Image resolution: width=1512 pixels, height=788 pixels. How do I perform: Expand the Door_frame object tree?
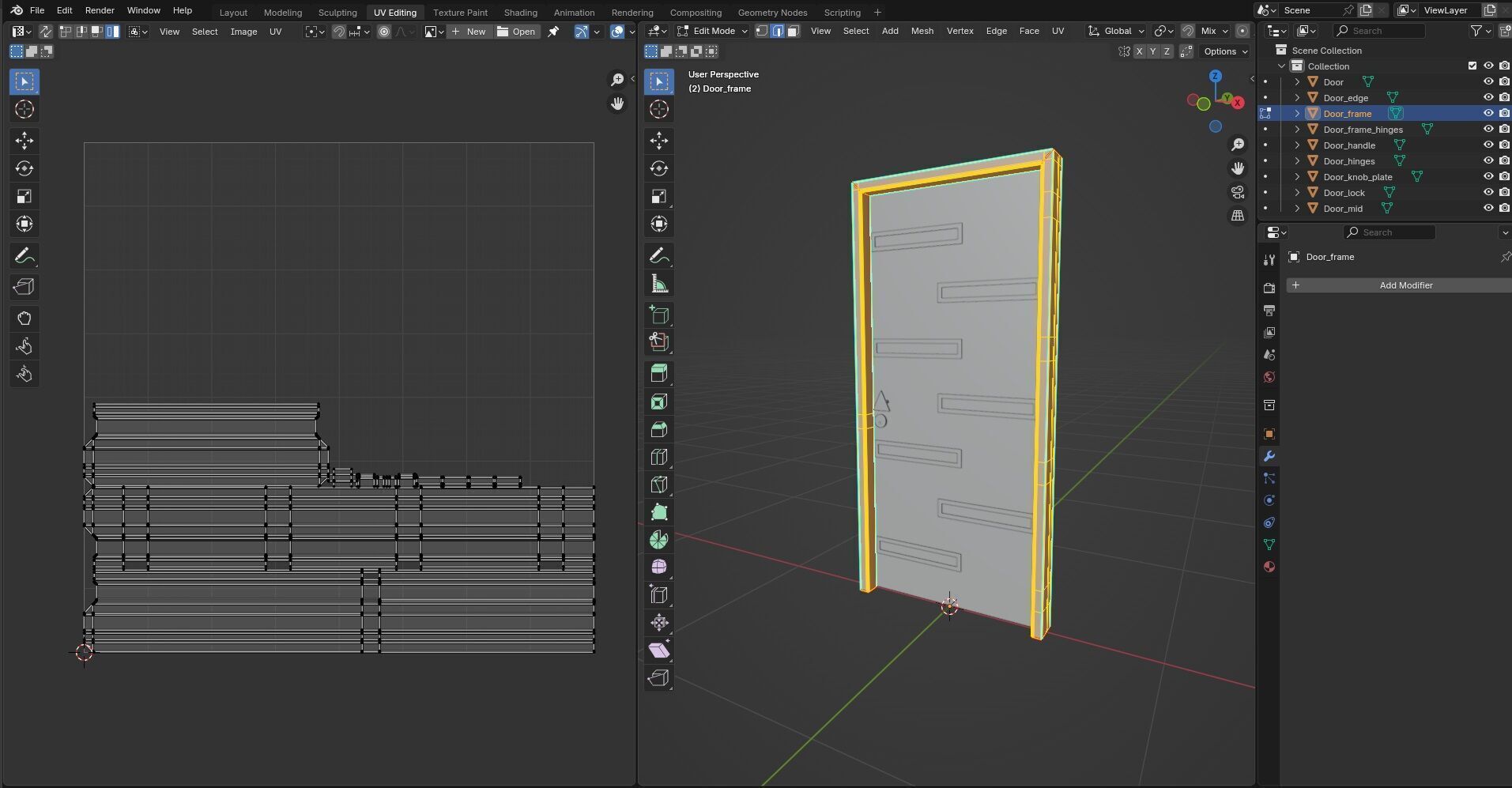click(x=1297, y=114)
